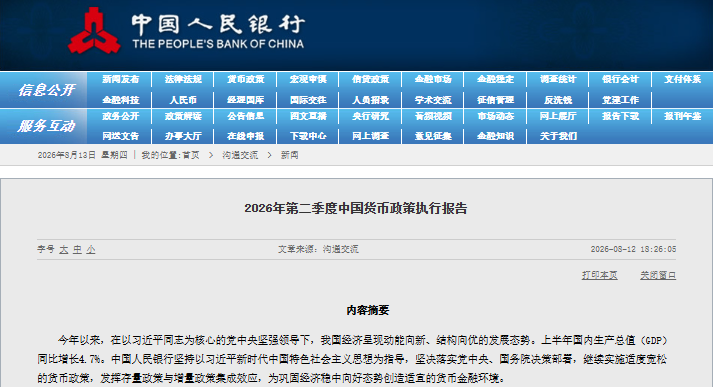Screen dimensions: 716x387
Task: Click the 报告下载 nav entry
Action: coord(620,116)
